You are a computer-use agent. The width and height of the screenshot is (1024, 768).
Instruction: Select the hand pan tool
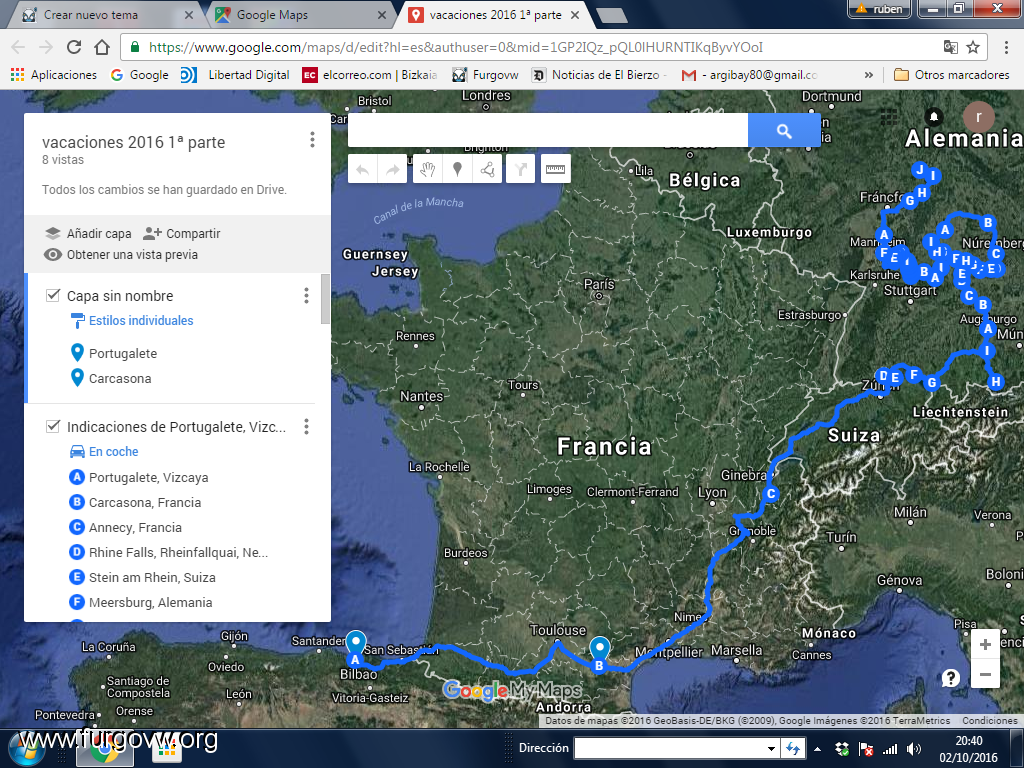(428, 170)
